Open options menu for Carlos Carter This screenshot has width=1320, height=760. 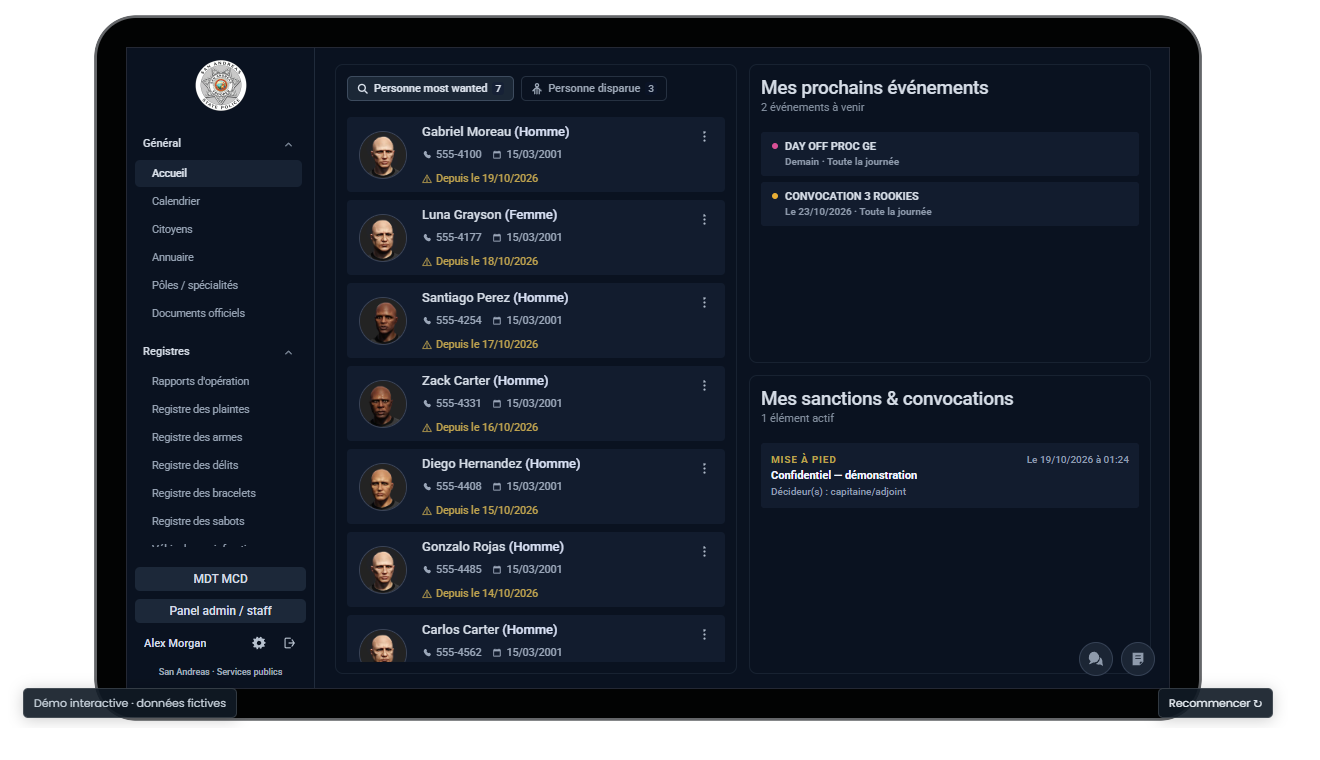point(704,635)
